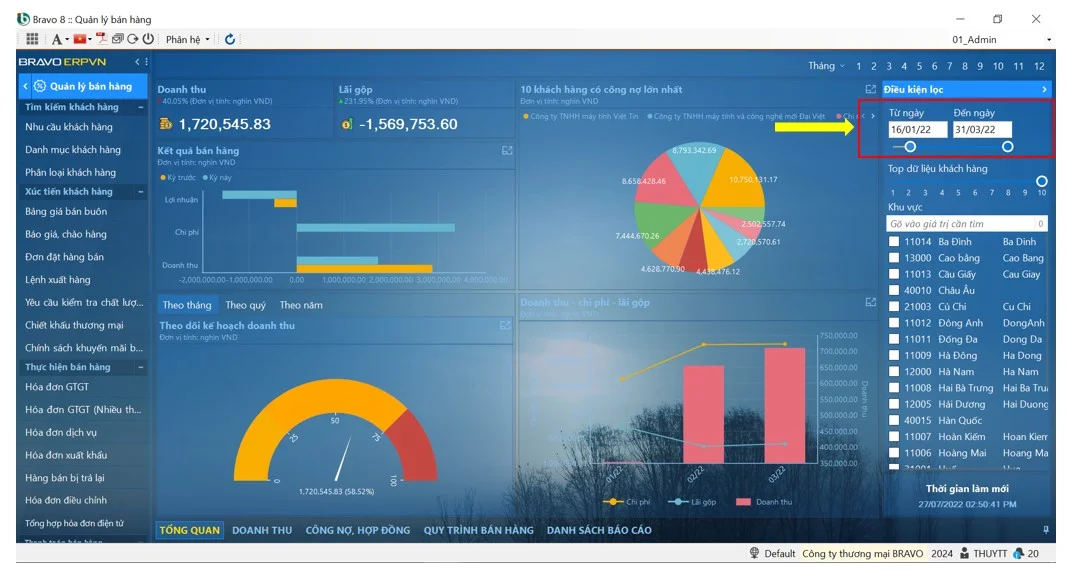Click the blue refresh icon
1069x571 pixels.
(x=230, y=39)
